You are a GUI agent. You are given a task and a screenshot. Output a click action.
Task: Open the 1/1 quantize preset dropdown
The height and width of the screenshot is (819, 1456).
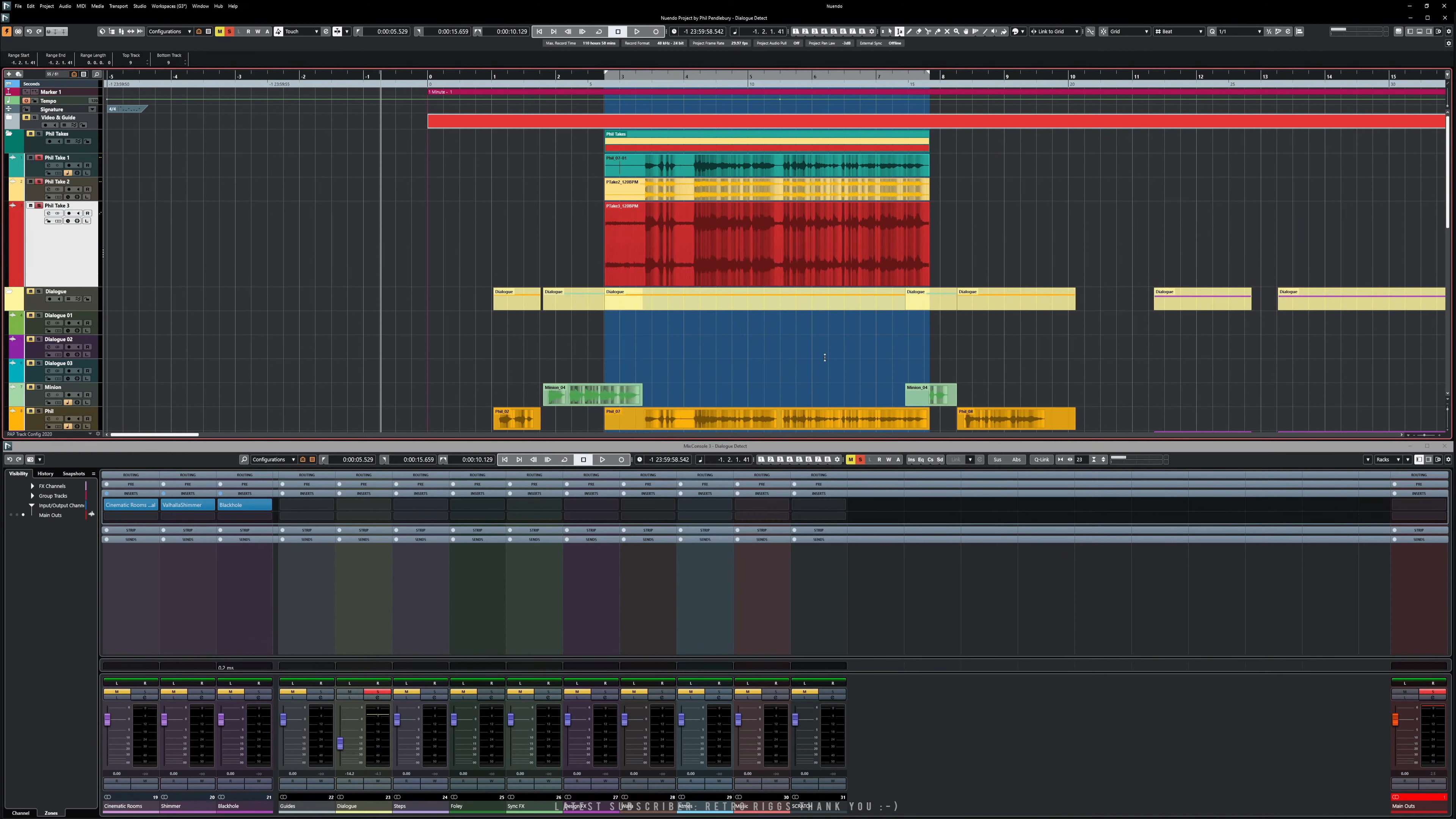pos(1239,31)
